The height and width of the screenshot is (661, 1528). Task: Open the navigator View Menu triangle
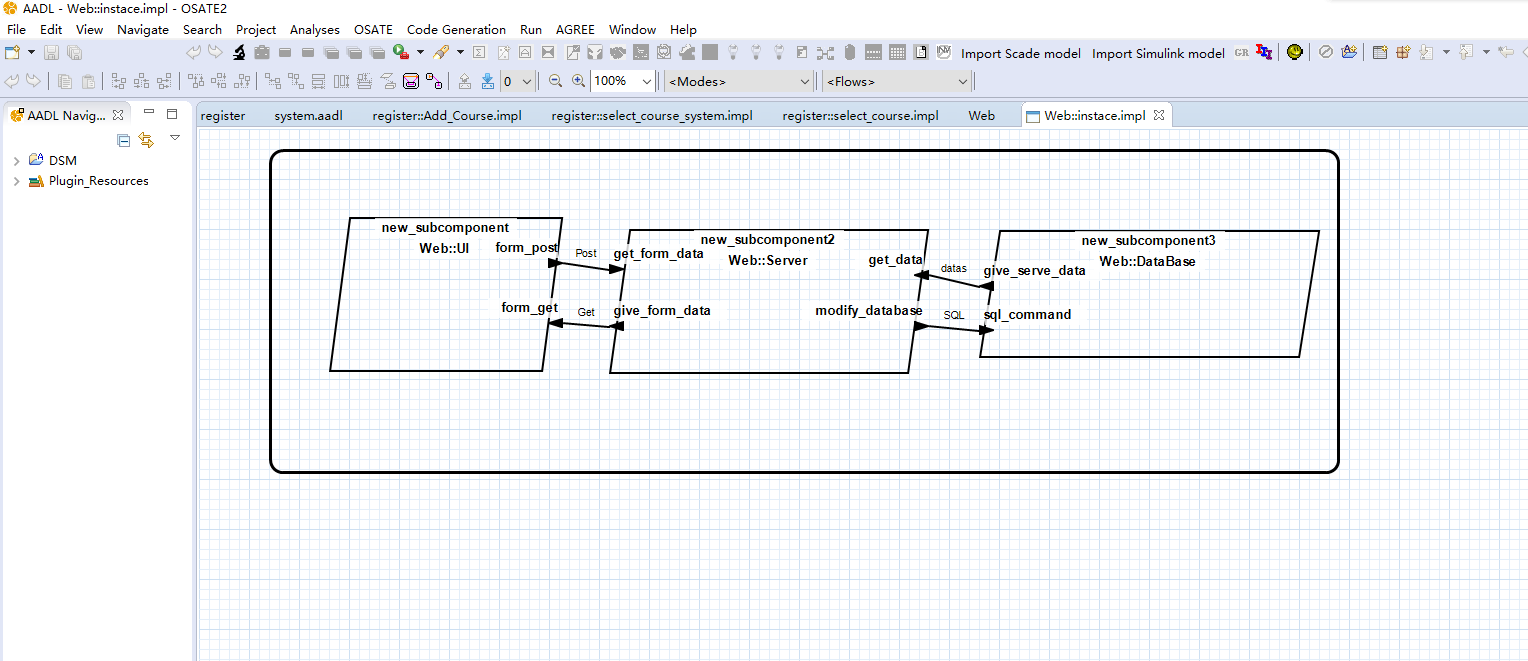(x=175, y=138)
